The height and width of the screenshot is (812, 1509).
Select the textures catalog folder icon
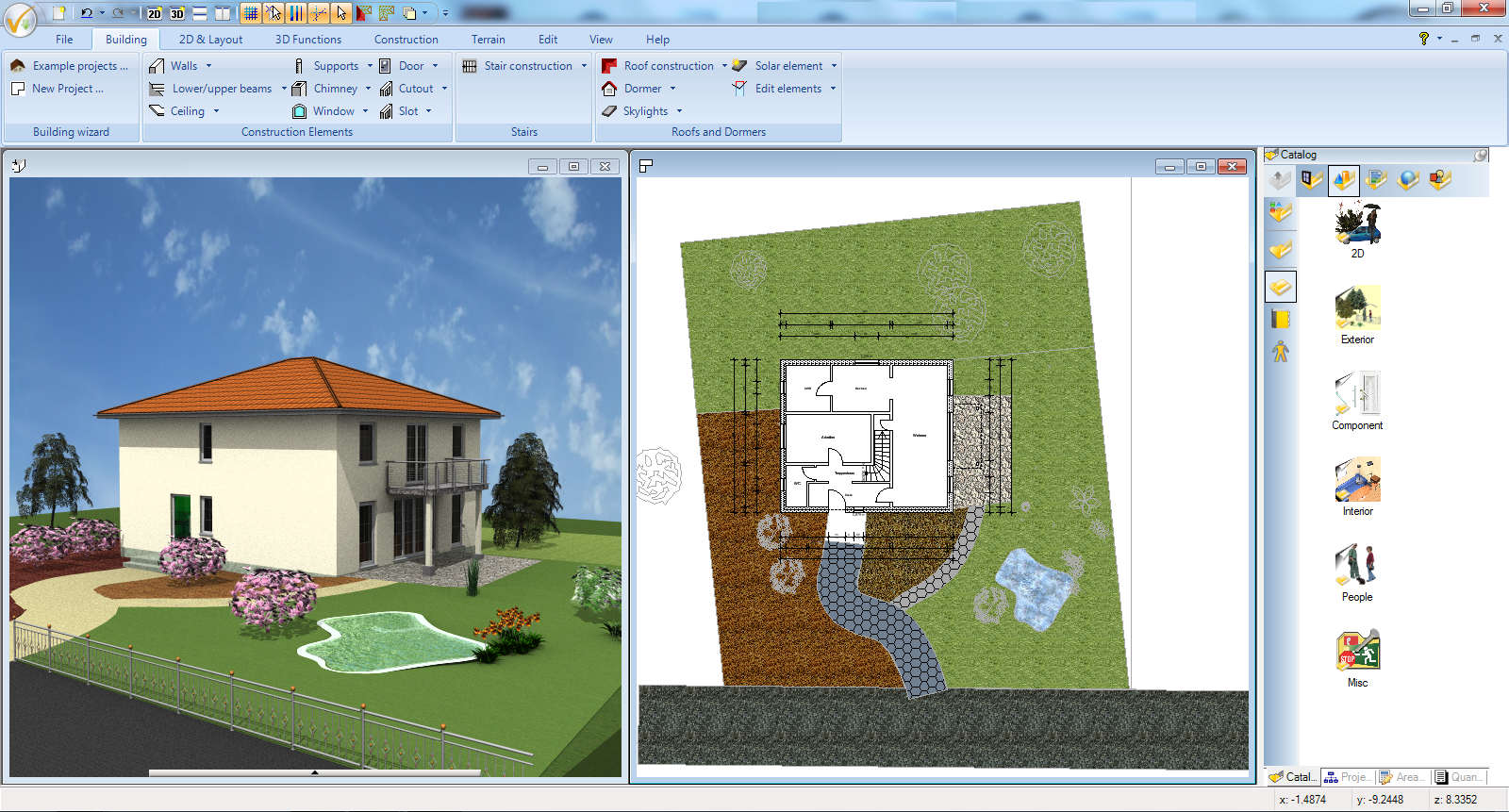click(x=1375, y=179)
